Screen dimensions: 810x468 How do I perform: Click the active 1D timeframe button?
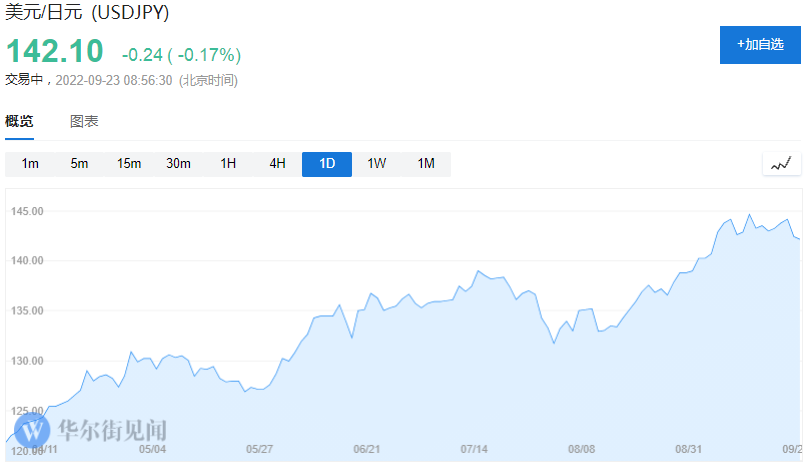point(327,164)
